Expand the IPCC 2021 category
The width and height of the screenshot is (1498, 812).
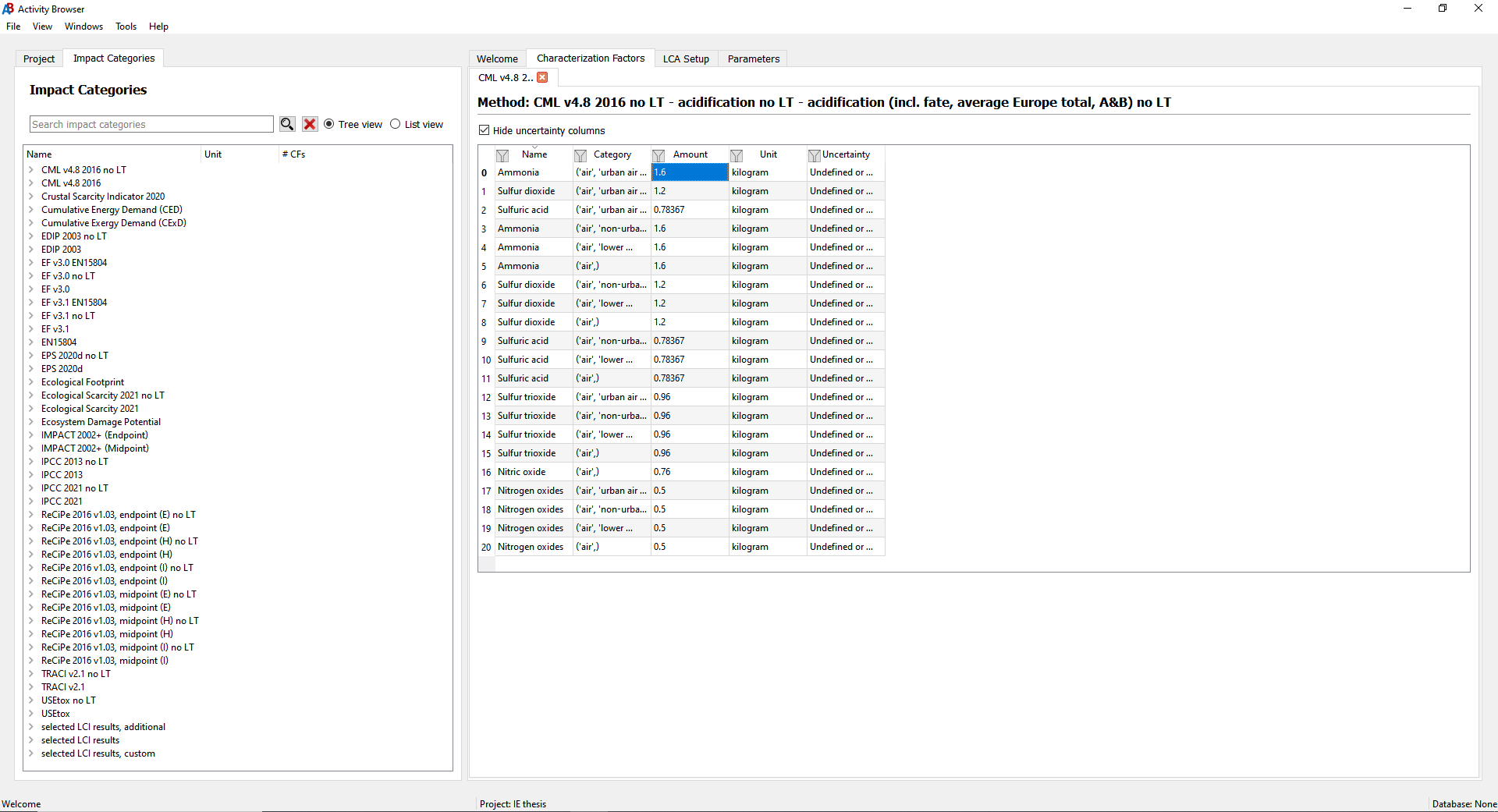31,501
